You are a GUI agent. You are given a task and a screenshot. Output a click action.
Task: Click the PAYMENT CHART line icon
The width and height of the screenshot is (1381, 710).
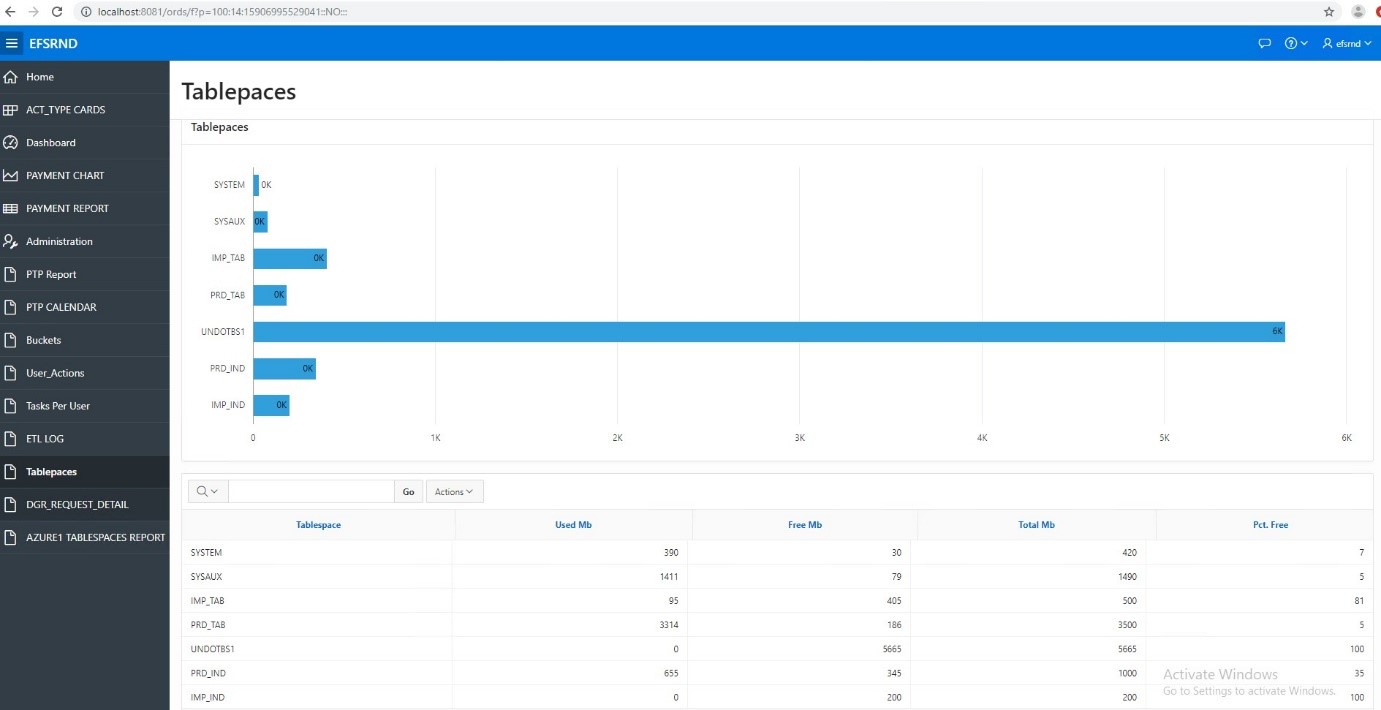11,176
